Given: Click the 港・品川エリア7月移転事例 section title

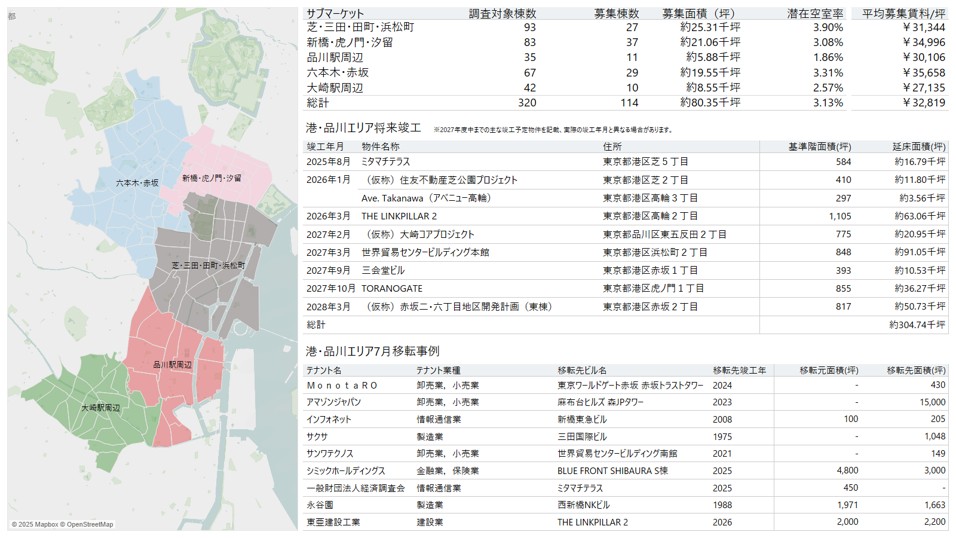Looking at the screenshot, I should coord(373,351).
